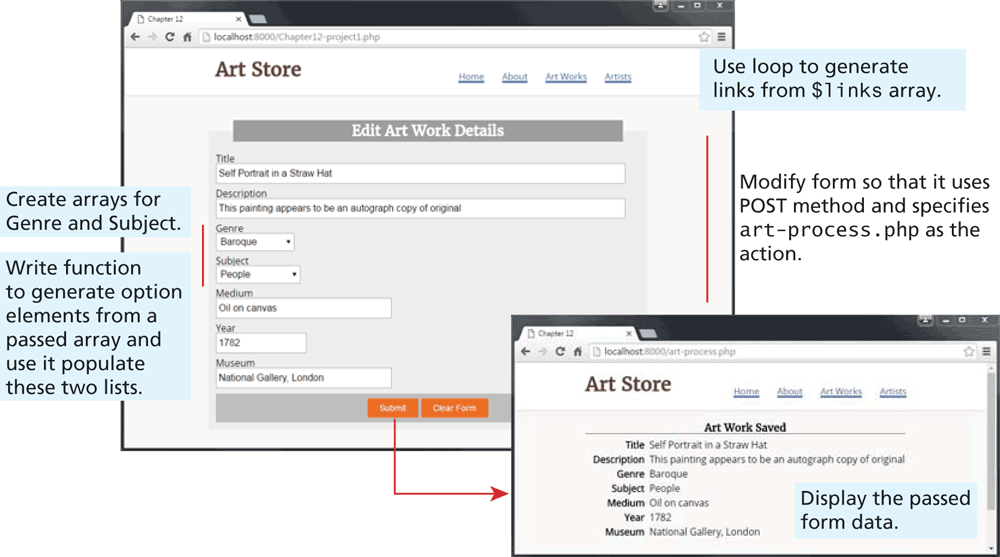
Task: Open Art Works link on the edit form page
Action: 566,77
